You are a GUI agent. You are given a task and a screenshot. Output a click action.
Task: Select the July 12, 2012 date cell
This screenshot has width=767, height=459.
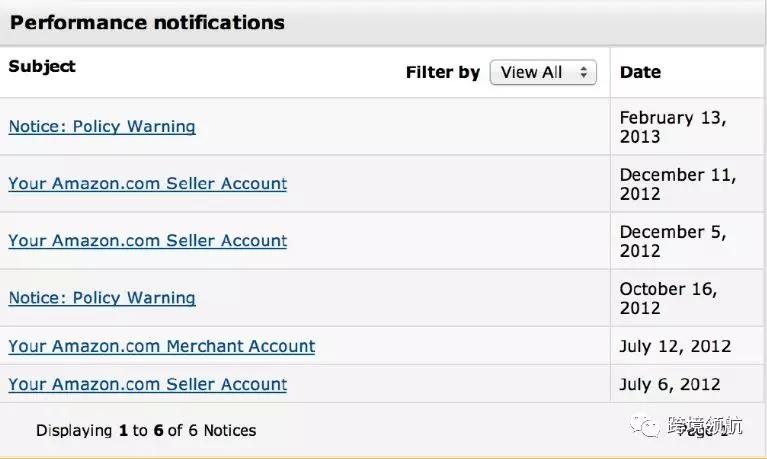pyautogui.click(x=675, y=347)
